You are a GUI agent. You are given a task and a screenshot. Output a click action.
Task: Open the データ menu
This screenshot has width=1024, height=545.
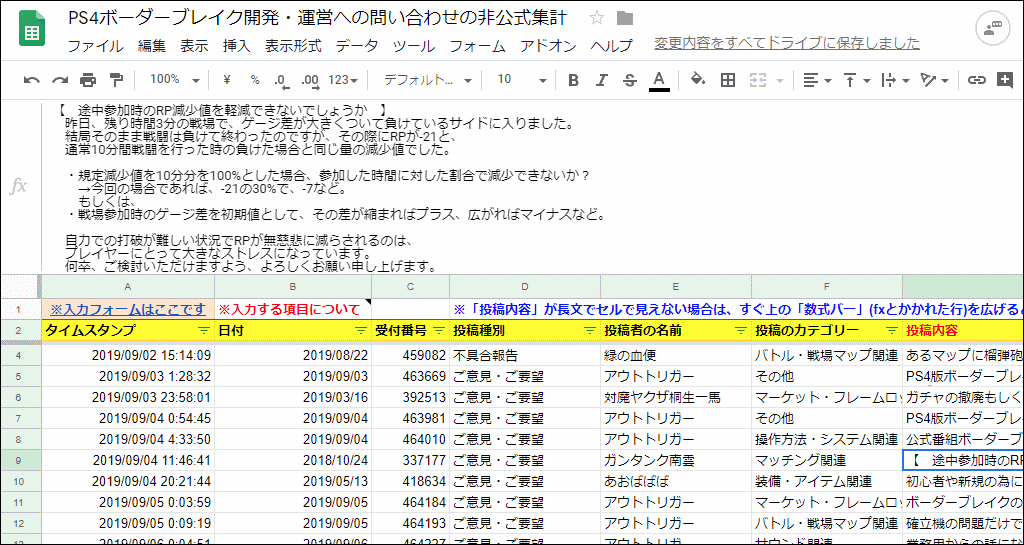coord(357,46)
